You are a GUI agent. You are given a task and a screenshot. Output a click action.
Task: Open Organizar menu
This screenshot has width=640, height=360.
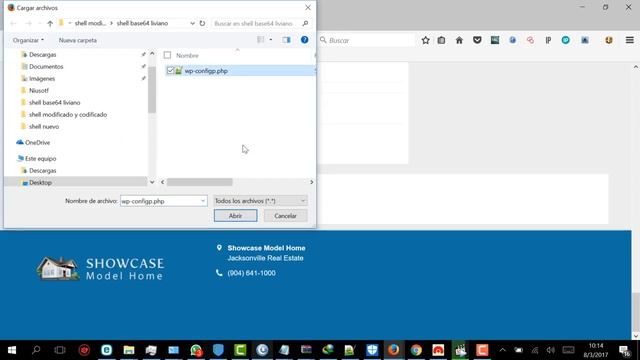coord(28,40)
